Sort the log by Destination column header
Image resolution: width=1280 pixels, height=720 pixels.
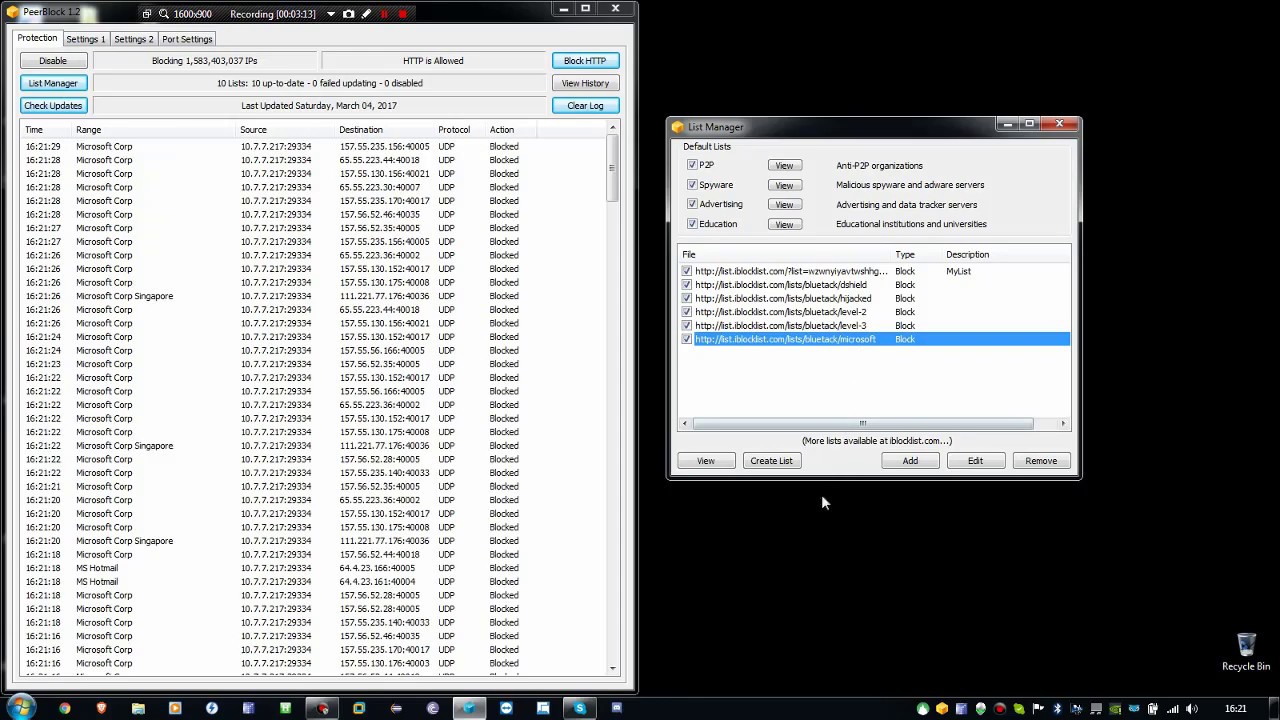(x=384, y=130)
